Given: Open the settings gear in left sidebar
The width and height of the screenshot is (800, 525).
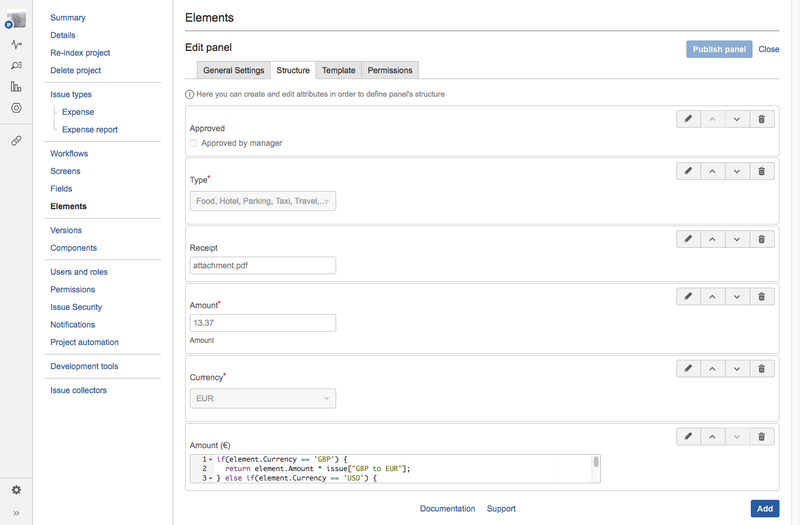Looking at the screenshot, I should pos(16,490).
